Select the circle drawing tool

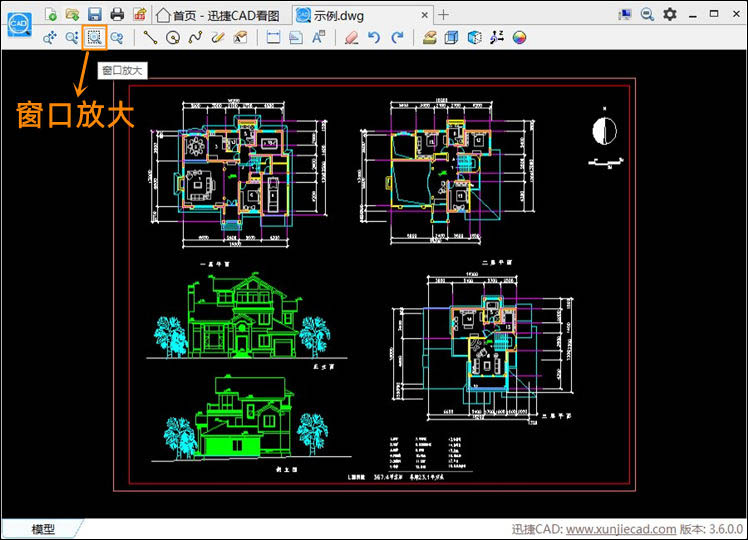173,38
